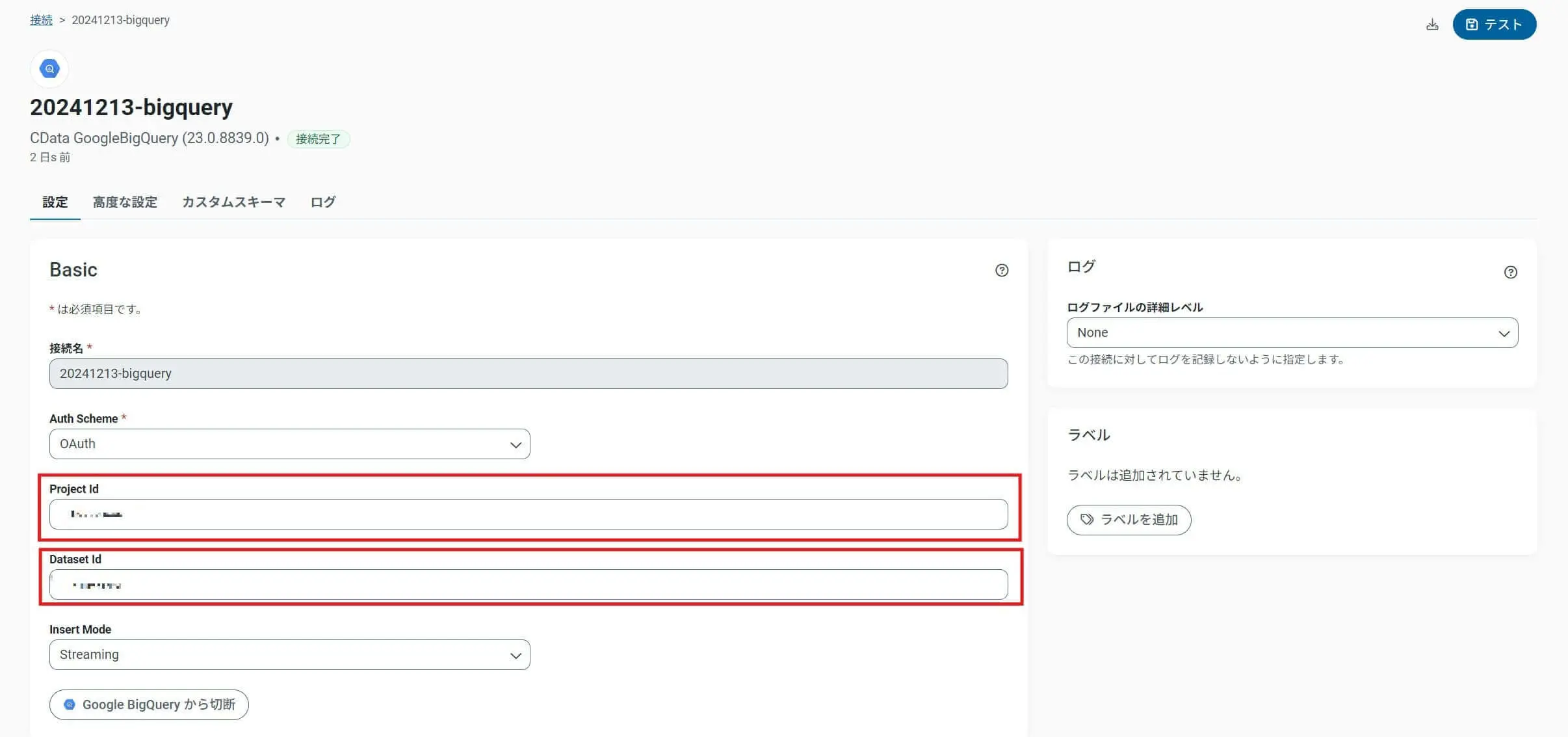Click the テスト save-and-test button
The image size is (1568, 737).
pos(1494,25)
